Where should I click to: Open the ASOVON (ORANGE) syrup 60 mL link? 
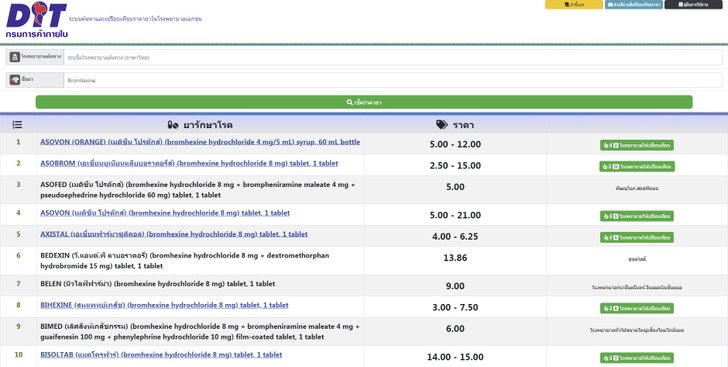tap(200, 142)
